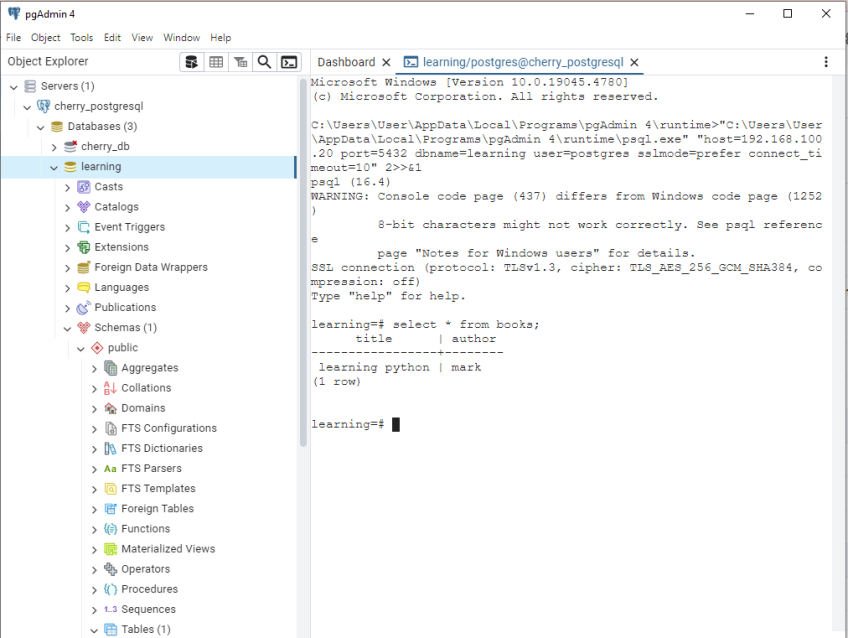Open the Object menu
This screenshot has width=848, height=638.
(x=45, y=37)
